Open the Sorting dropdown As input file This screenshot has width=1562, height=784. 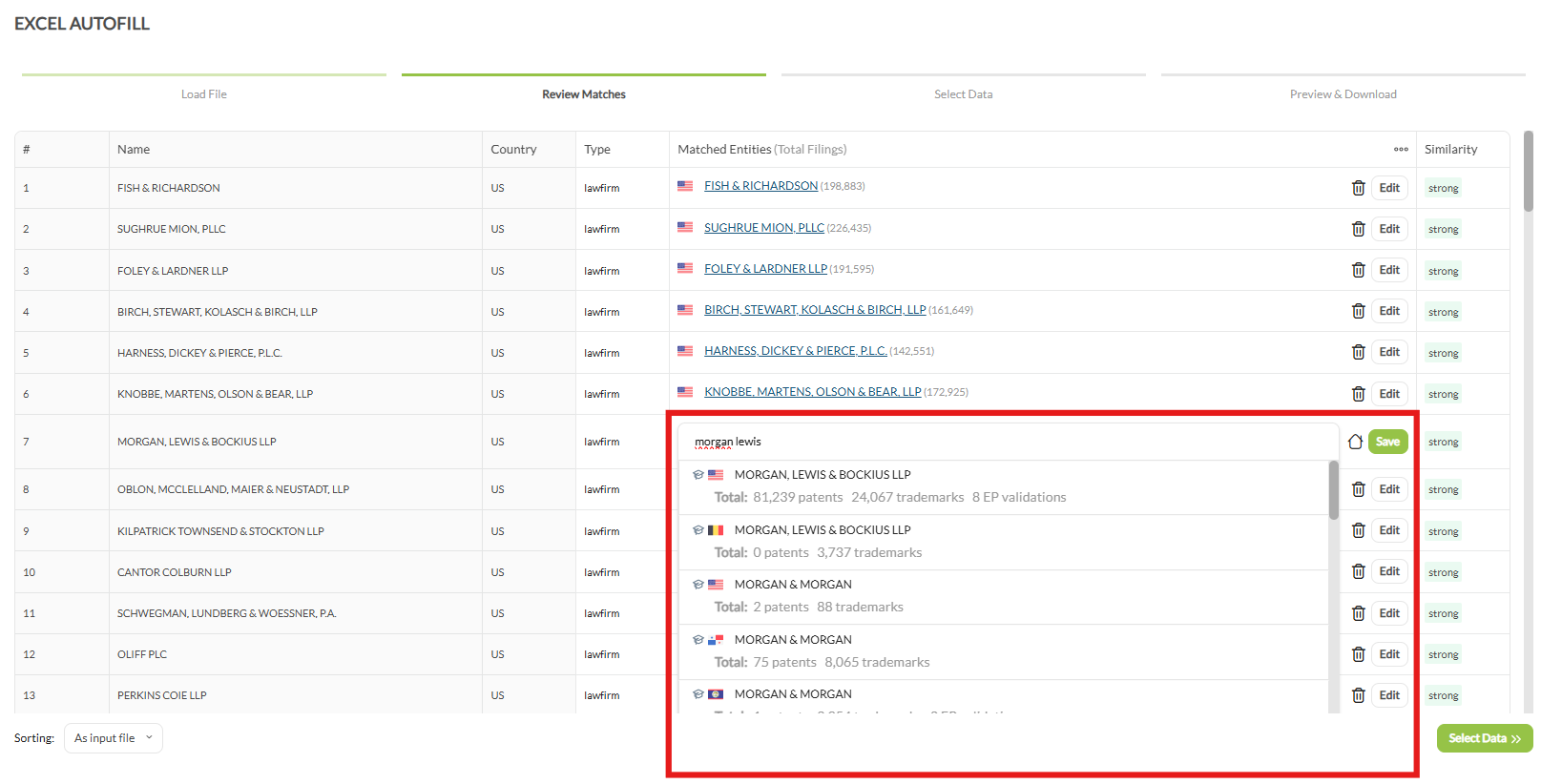[x=114, y=738]
